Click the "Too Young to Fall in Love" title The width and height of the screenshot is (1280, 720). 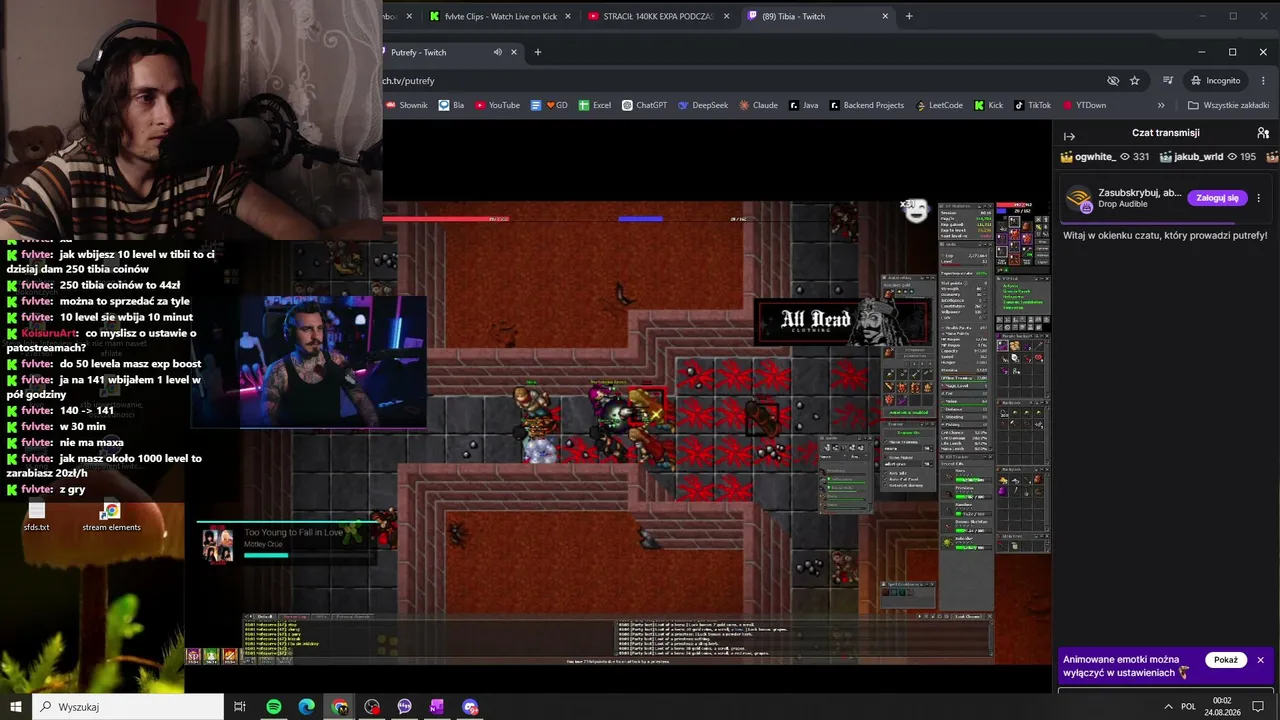[x=294, y=532]
